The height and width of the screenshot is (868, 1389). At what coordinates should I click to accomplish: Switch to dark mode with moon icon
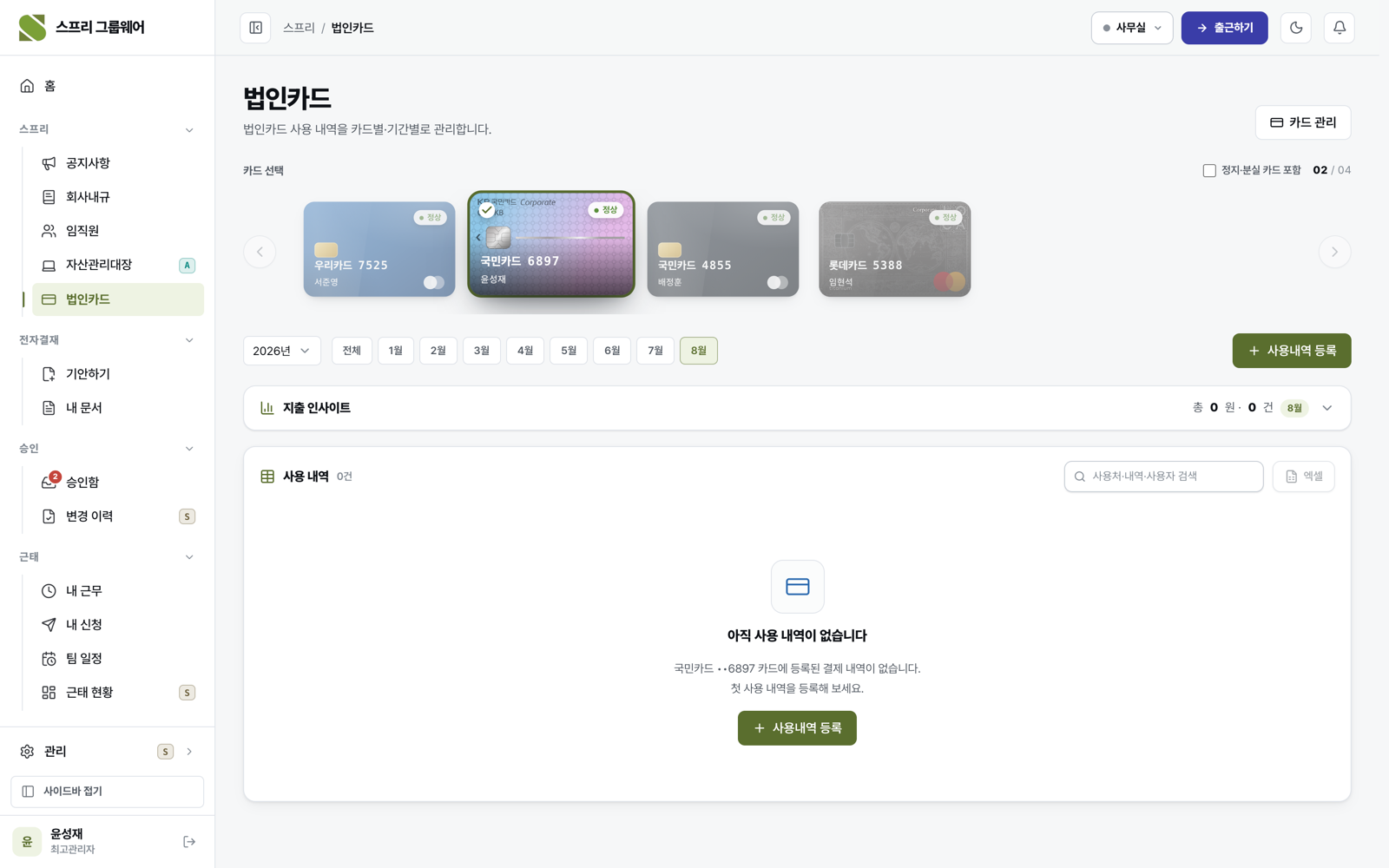[1296, 28]
